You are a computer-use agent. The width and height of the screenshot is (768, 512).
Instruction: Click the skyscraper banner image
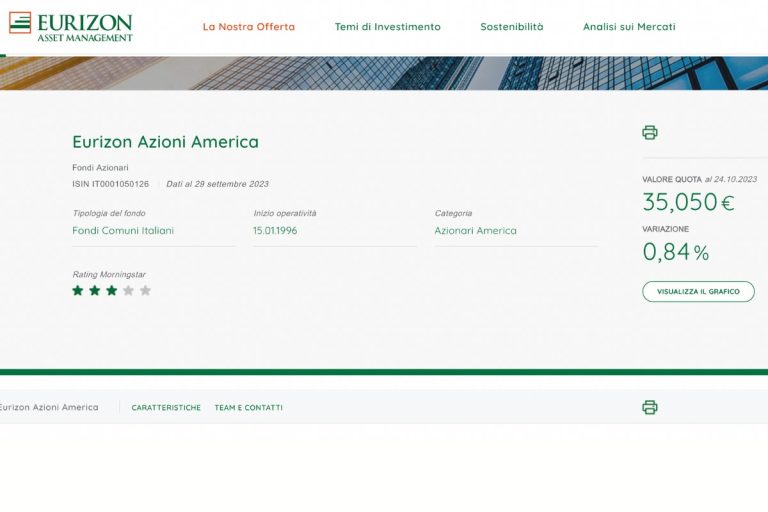(x=384, y=73)
